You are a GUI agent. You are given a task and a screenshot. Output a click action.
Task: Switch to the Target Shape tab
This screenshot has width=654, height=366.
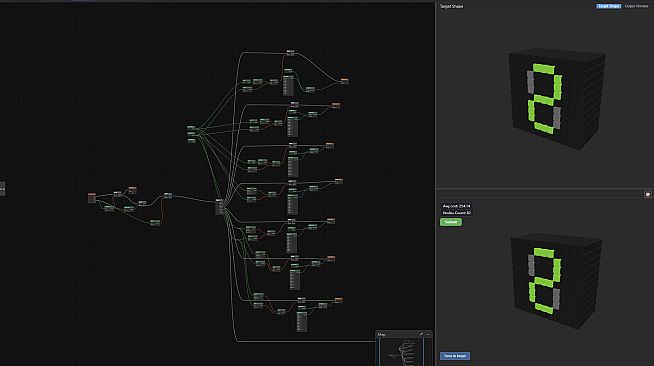(609, 6)
